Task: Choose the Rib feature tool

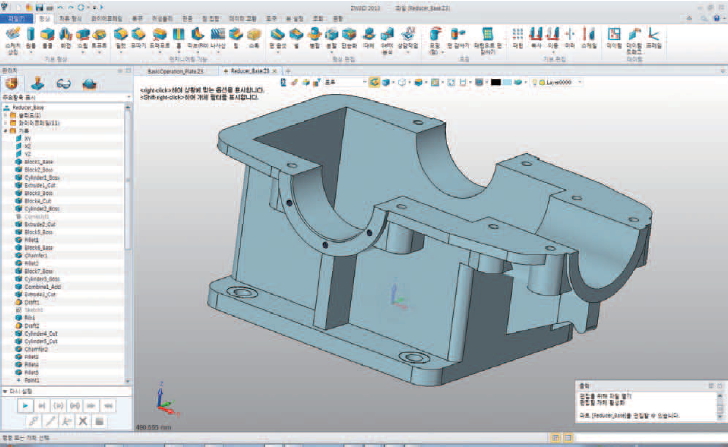Action: 198,37
